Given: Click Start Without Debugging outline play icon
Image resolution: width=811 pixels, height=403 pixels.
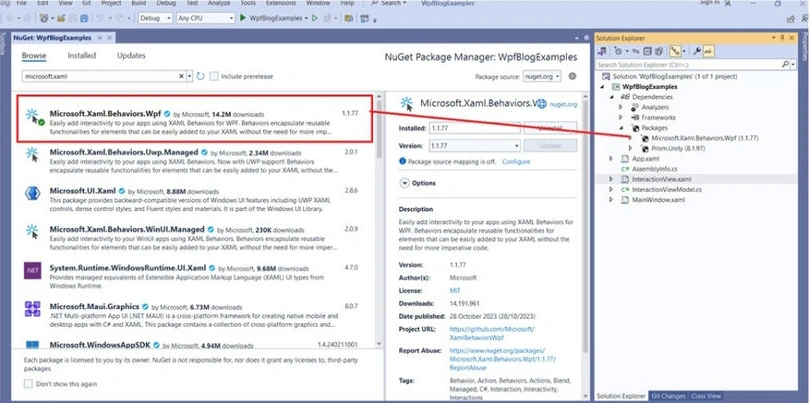Looking at the screenshot, I should coord(314,18).
